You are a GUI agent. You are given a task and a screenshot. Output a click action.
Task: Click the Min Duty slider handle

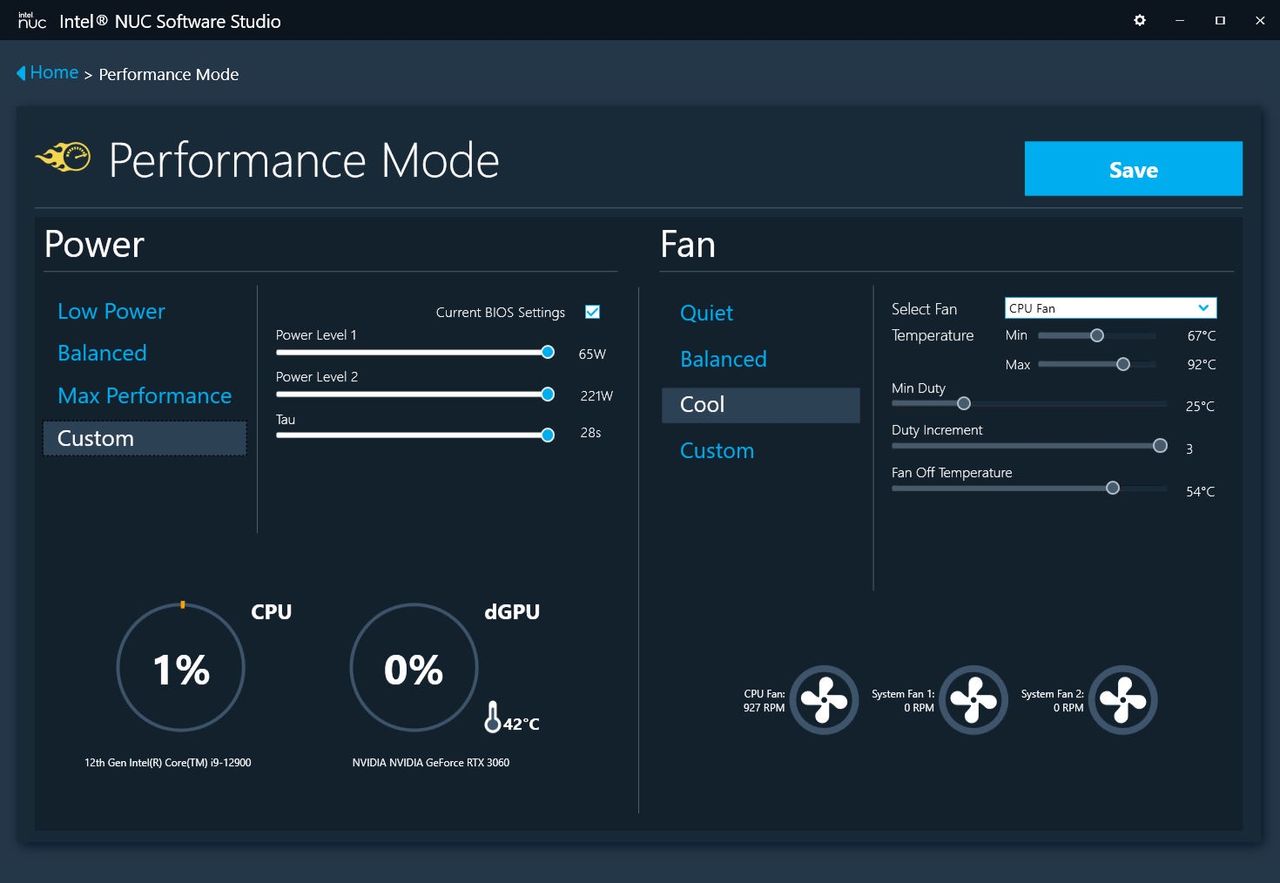(x=964, y=404)
